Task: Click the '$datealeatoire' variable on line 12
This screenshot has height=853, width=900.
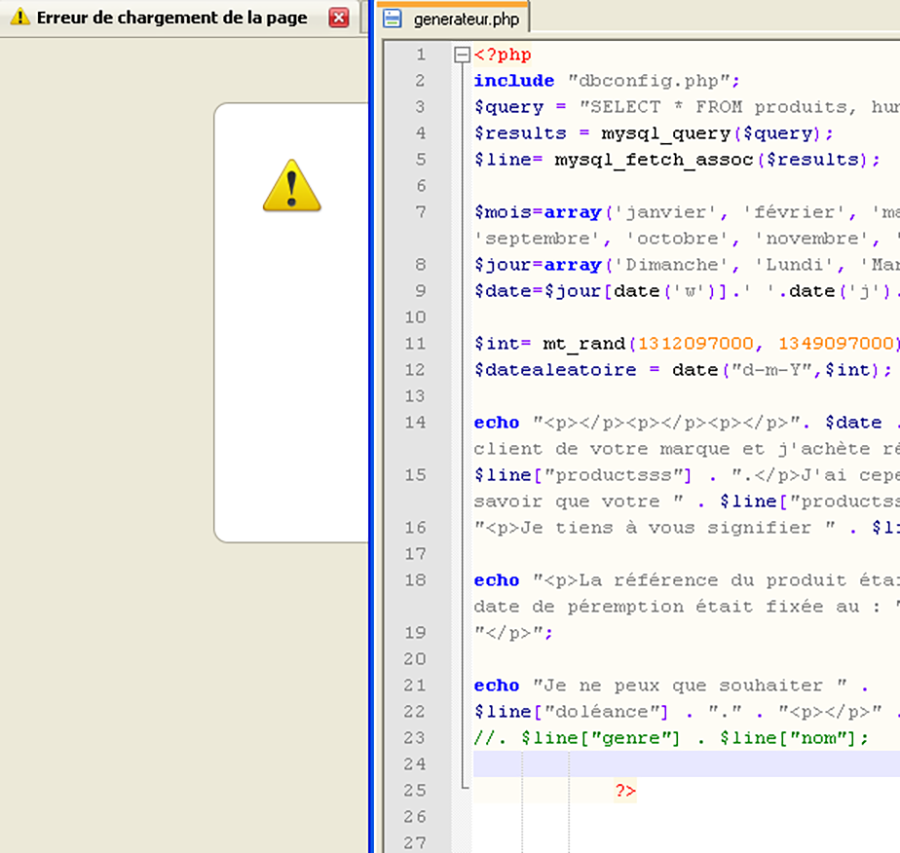Action: coord(555,370)
